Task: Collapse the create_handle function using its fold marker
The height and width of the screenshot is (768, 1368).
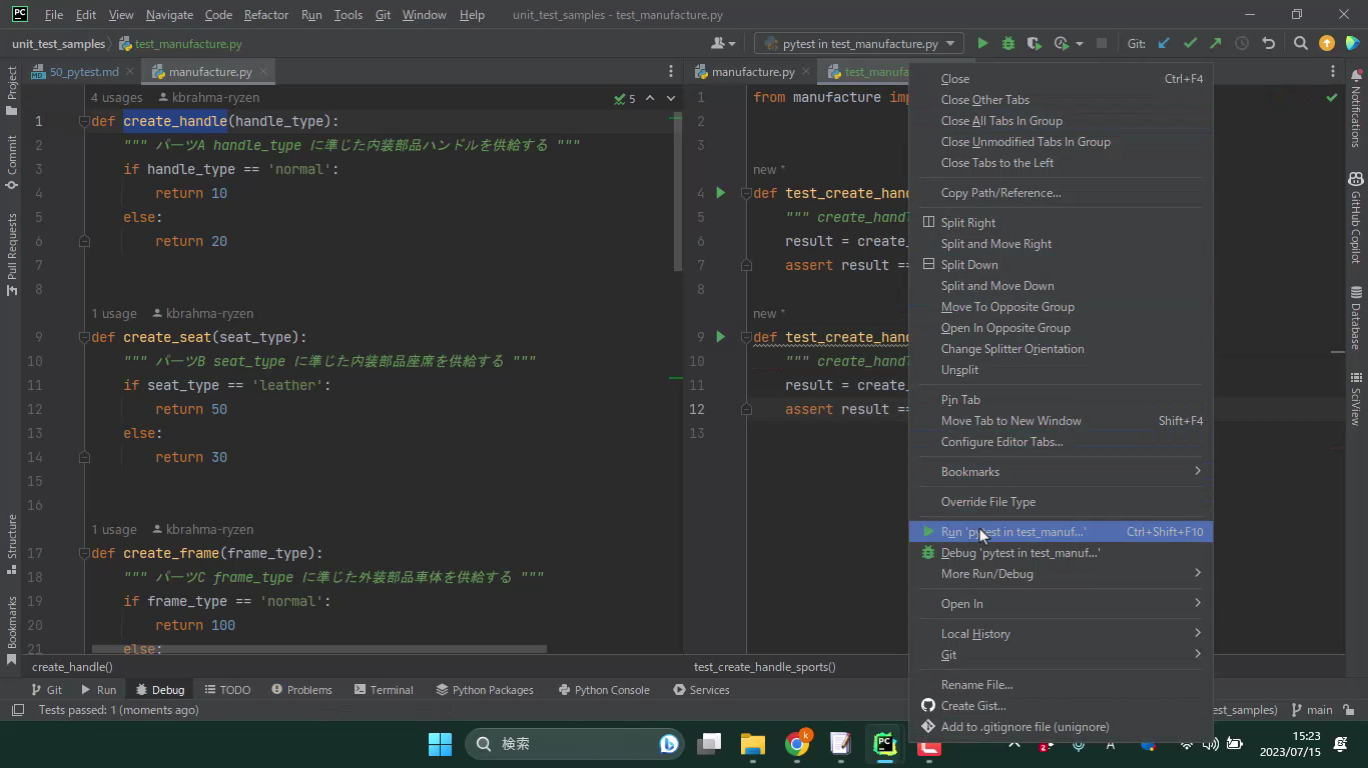Action: point(84,121)
